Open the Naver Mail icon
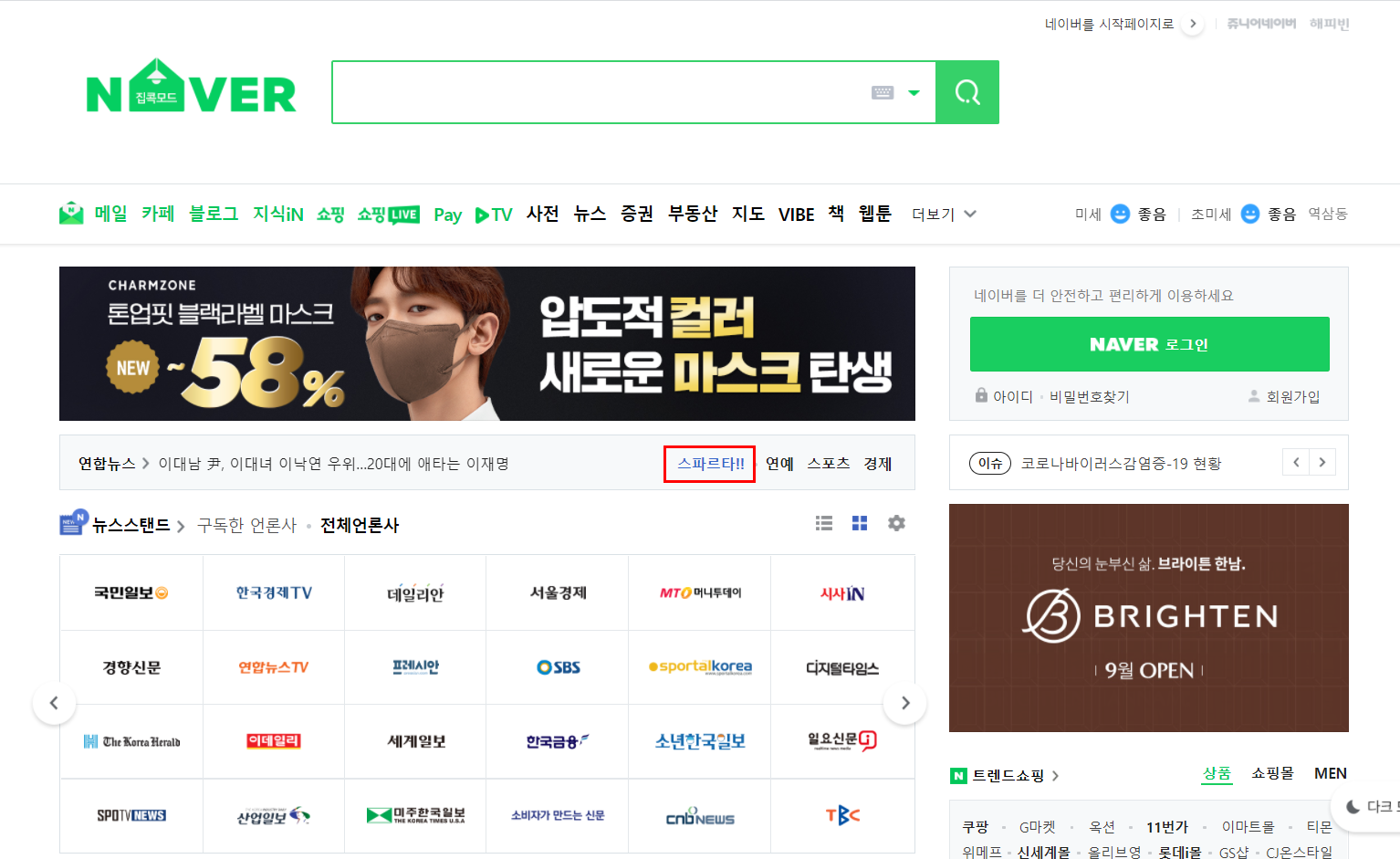This screenshot has height=859, width=1400. [x=71, y=214]
